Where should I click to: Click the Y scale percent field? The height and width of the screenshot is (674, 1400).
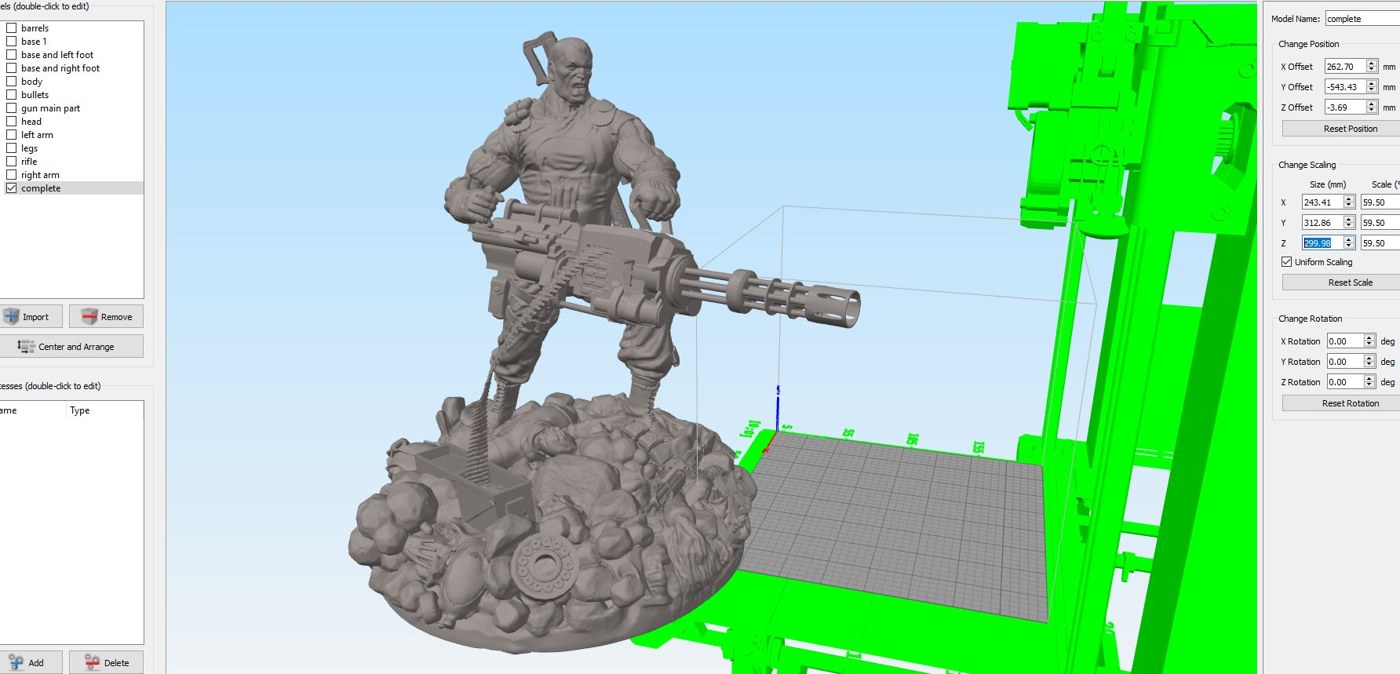coord(1380,222)
